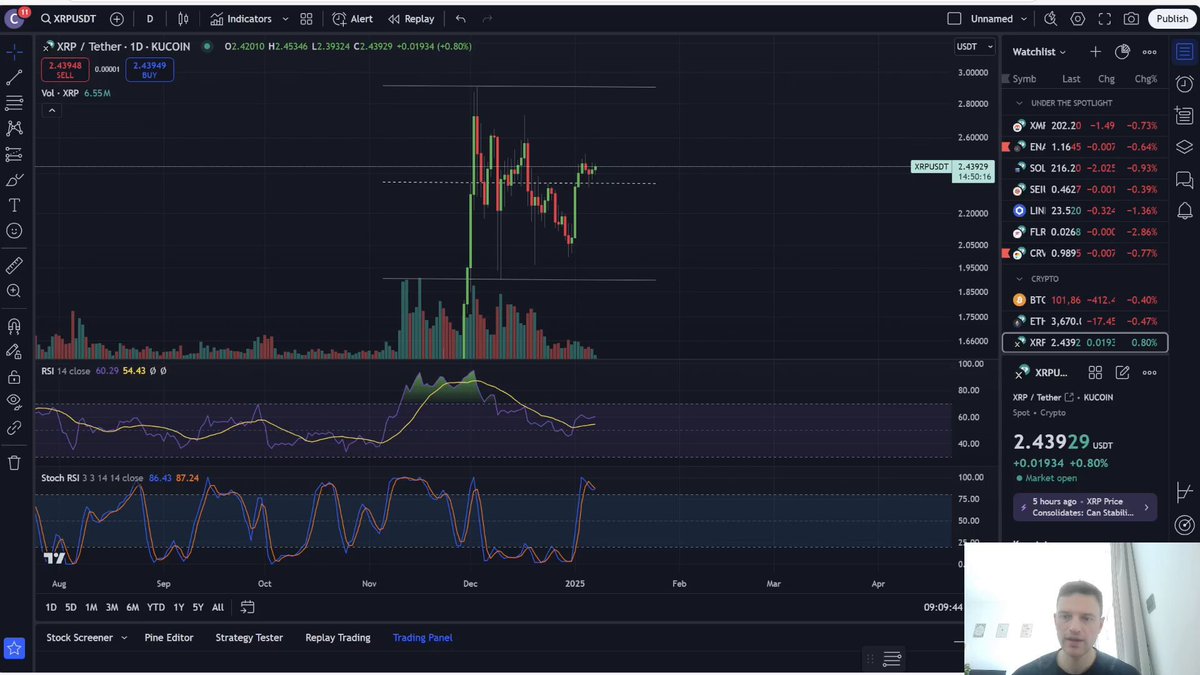The image size is (1200, 675).
Task: Start bar Replay mode
Action: click(411, 19)
